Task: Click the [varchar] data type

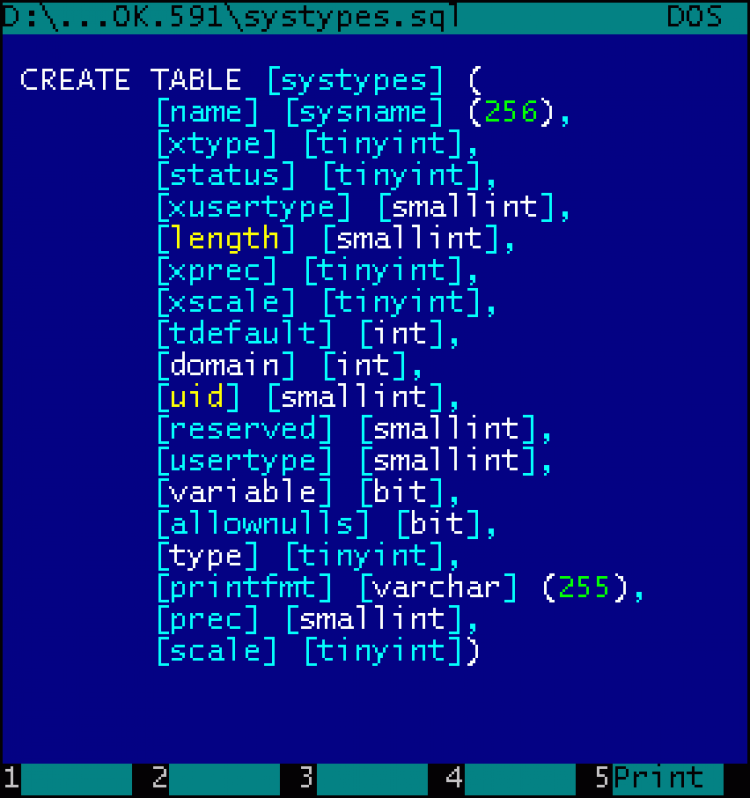Action: pyautogui.click(x=438, y=587)
